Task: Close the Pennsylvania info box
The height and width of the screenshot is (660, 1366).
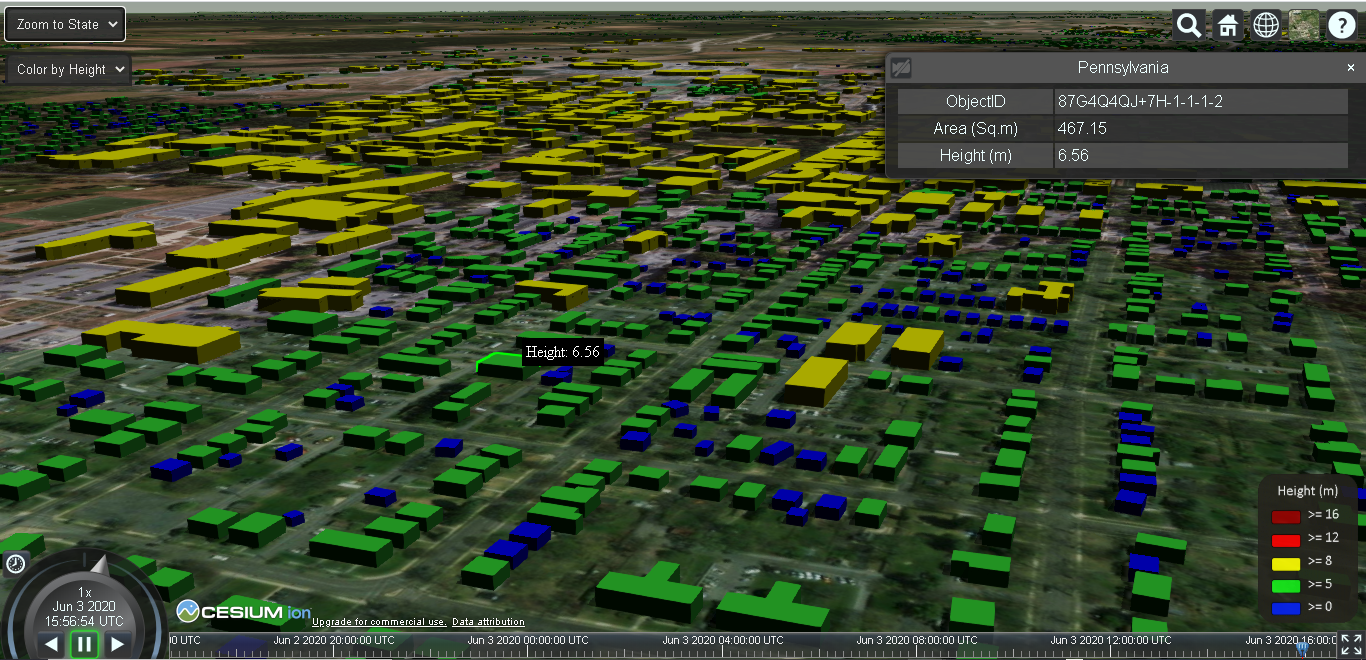Action: (x=1351, y=68)
